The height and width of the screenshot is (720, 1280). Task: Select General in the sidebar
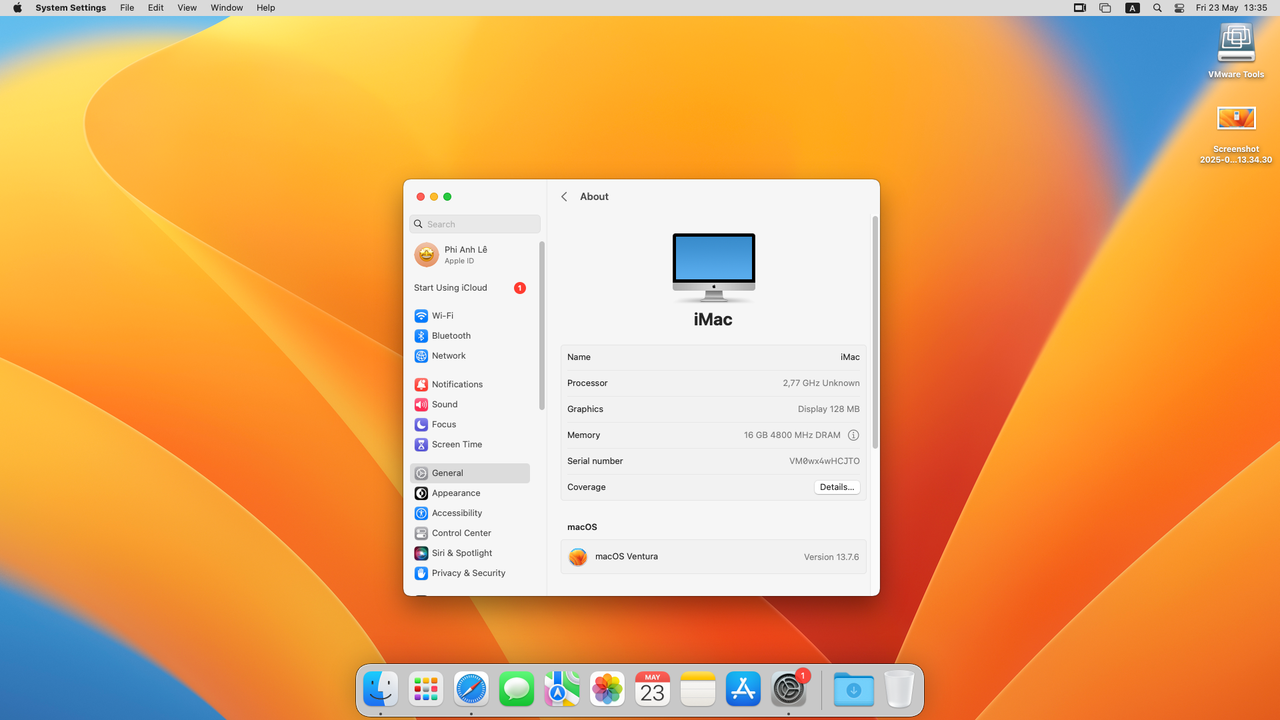click(x=470, y=473)
